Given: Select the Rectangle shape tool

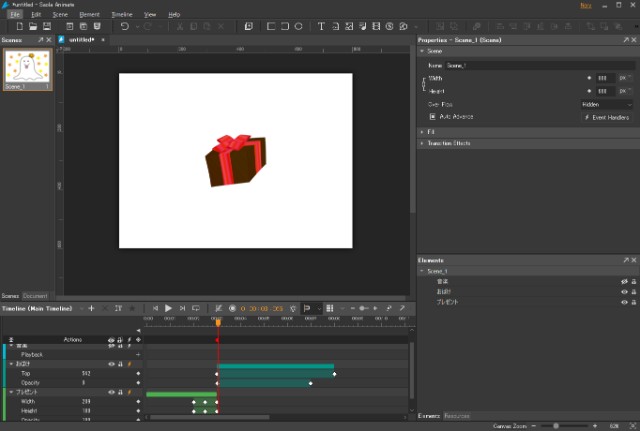Looking at the screenshot, I should click(270, 26).
